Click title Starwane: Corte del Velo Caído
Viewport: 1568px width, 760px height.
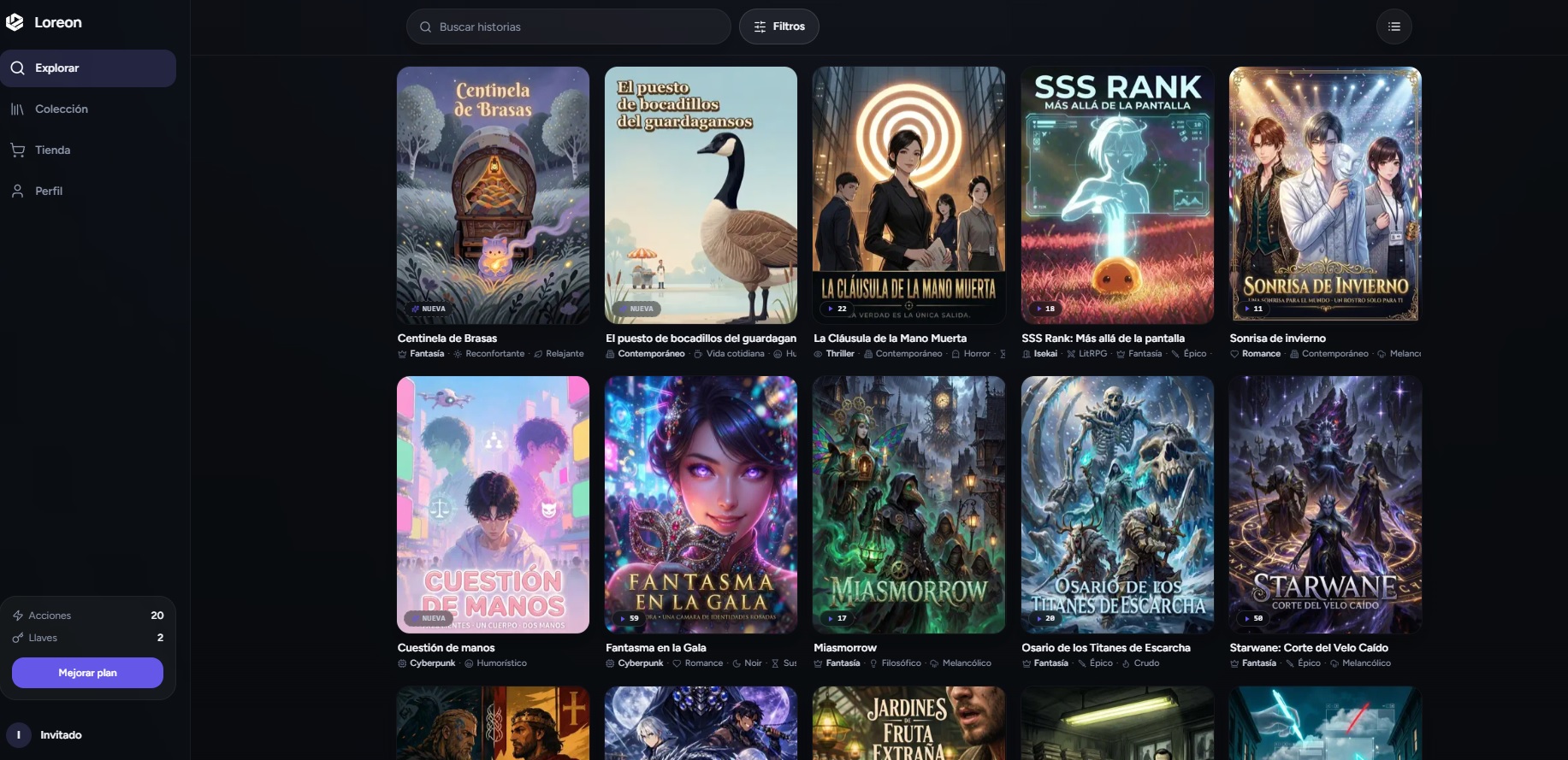(1309, 648)
